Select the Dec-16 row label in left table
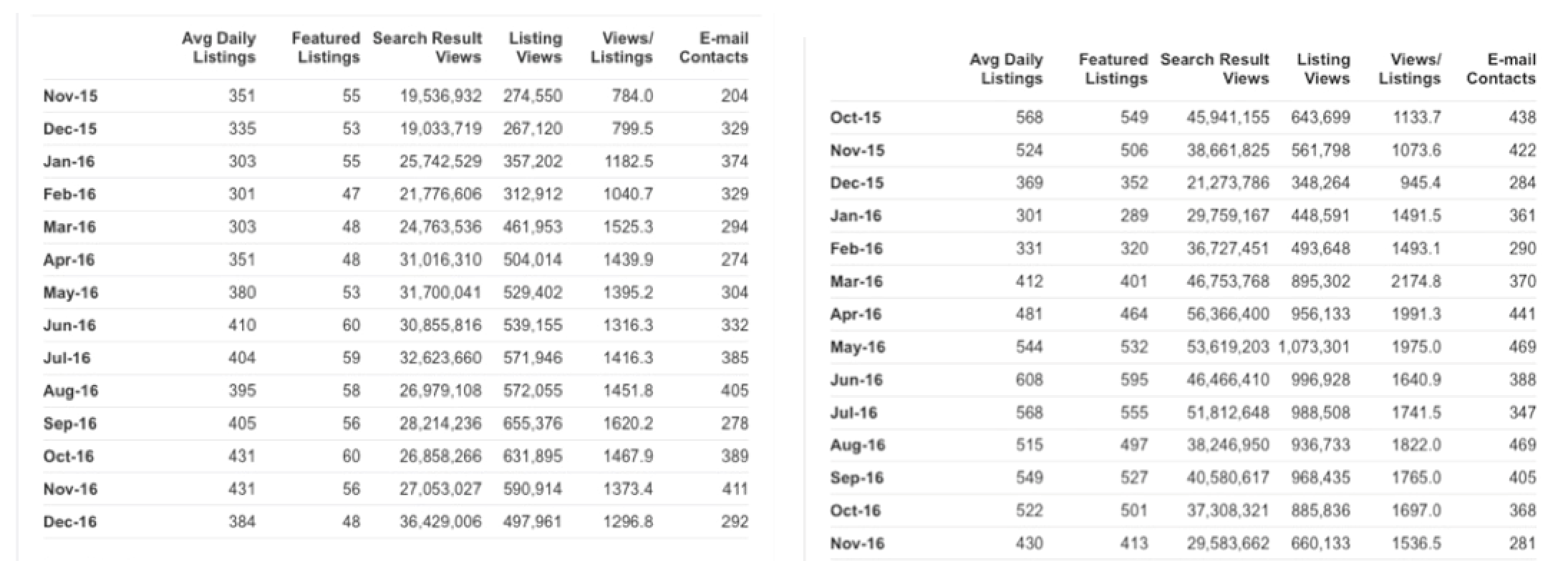This screenshot has height=561, width=1568. point(69,522)
